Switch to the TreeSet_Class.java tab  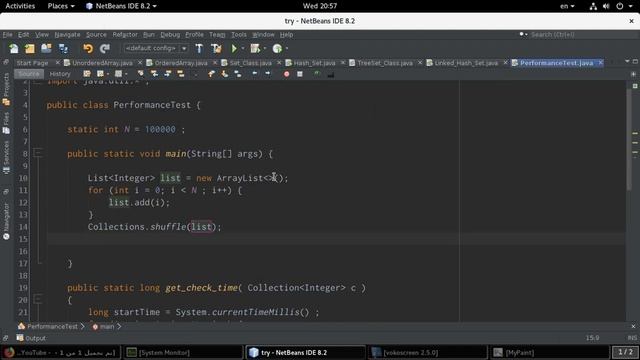tap(385, 63)
